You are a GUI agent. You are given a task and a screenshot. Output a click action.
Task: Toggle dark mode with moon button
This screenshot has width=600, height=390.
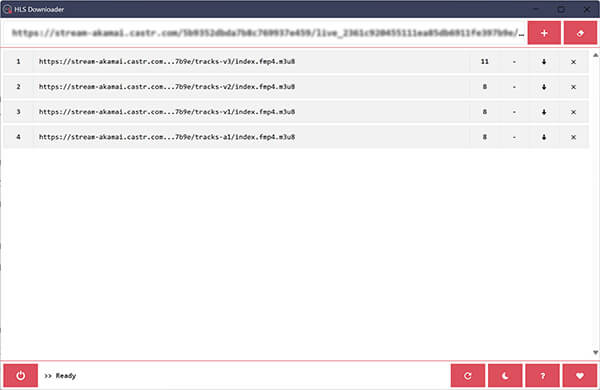pyautogui.click(x=505, y=375)
